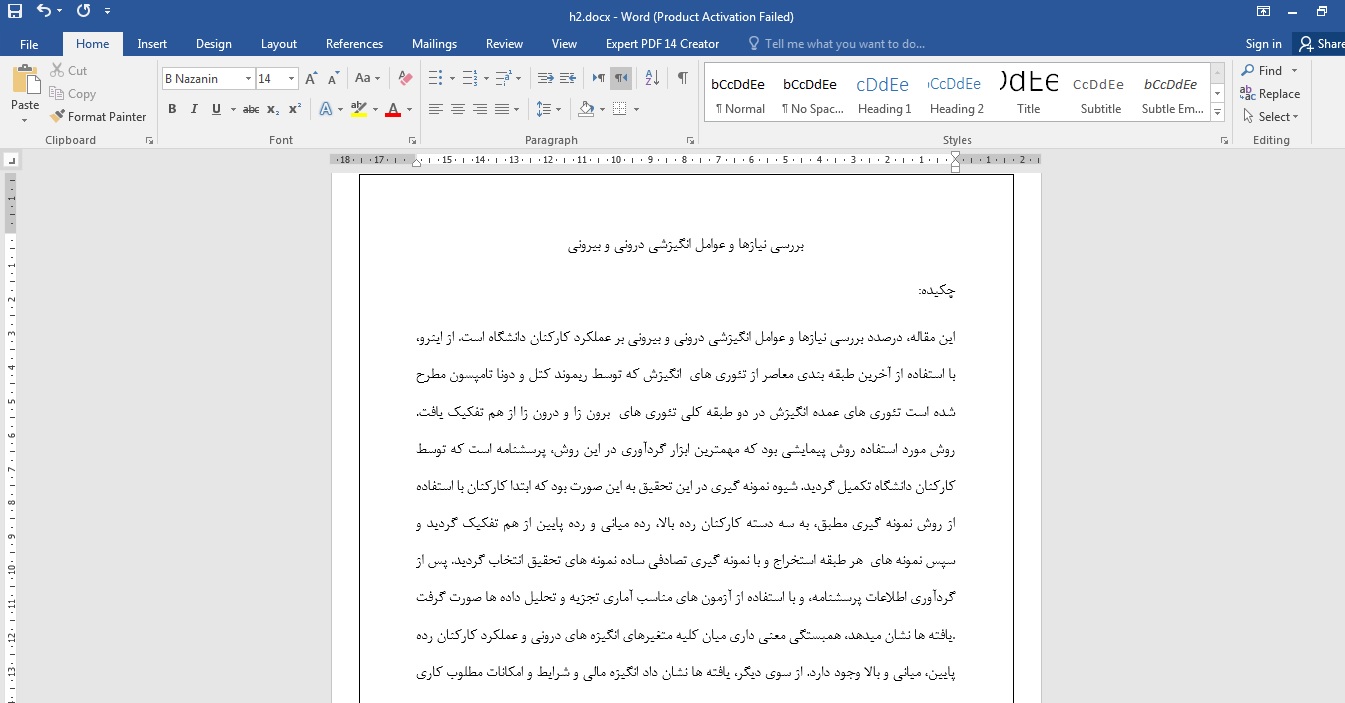Screen dimensions: 1345x703
Task: Open Text Effects and Typography
Action: pos(326,109)
